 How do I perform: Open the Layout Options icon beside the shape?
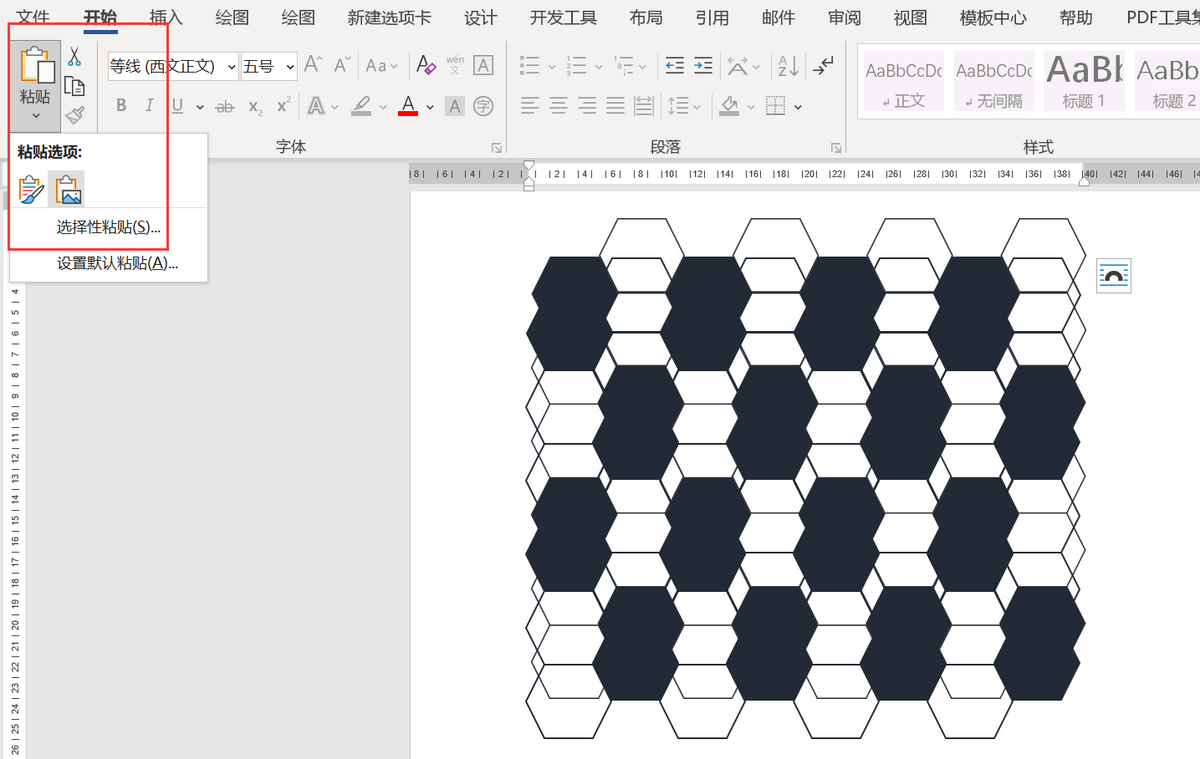click(x=1113, y=275)
